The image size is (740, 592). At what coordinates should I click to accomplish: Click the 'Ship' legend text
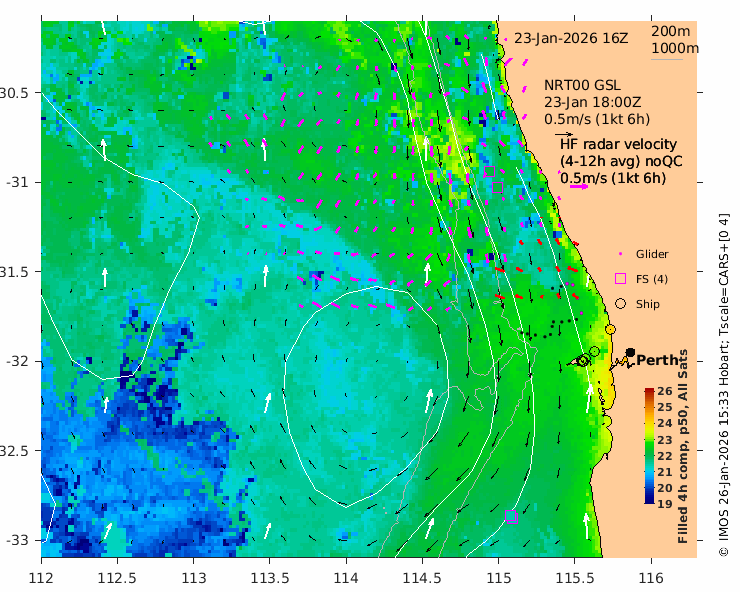tap(648, 304)
